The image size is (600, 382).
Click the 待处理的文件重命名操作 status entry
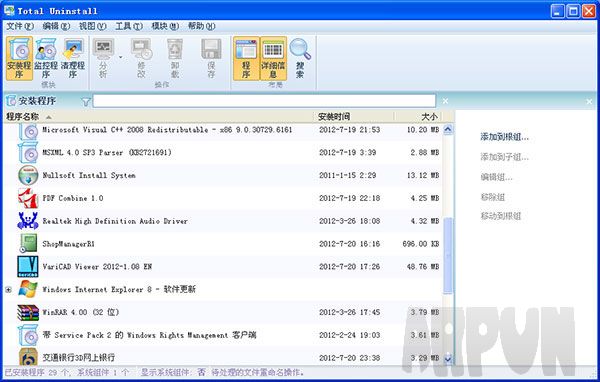(x=258, y=372)
